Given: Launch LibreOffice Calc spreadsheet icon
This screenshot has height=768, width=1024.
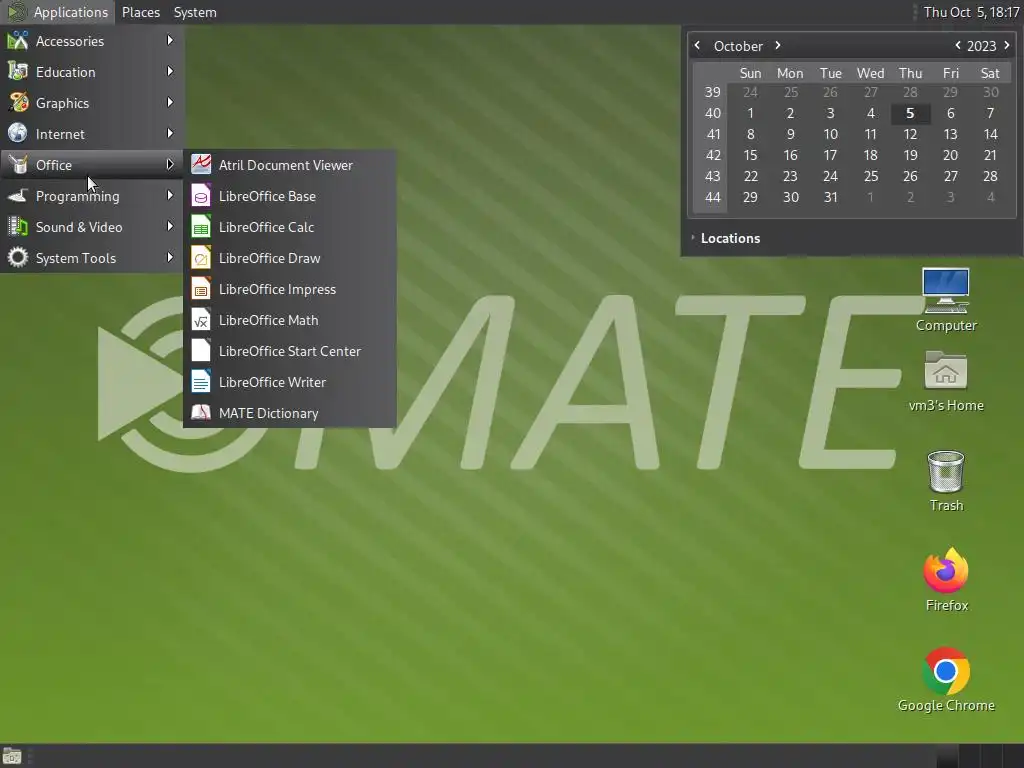Looking at the screenshot, I should point(200,227).
